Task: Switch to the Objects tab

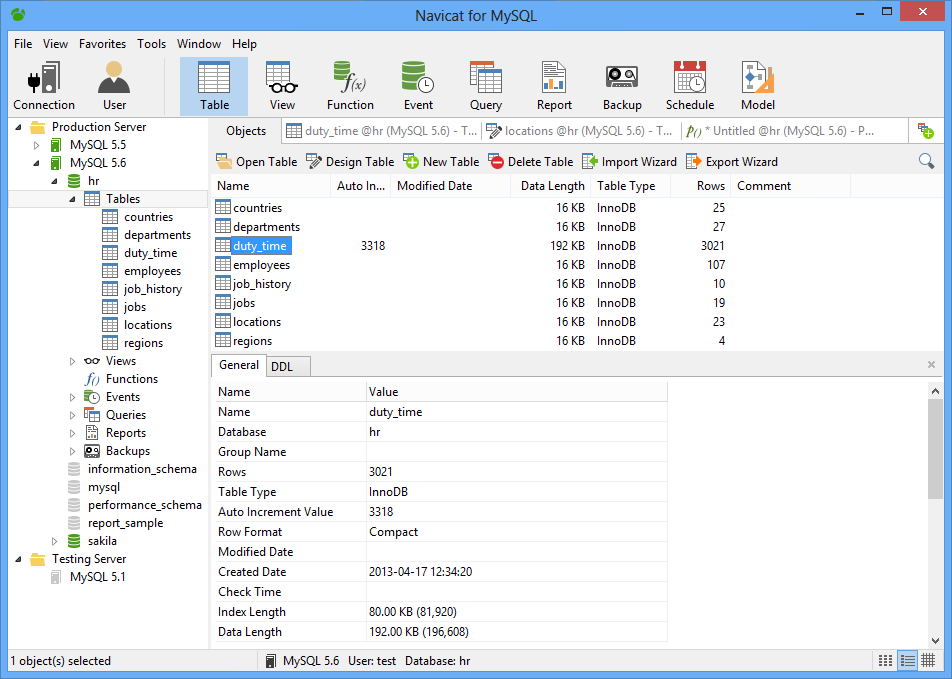Action: click(246, 131)
